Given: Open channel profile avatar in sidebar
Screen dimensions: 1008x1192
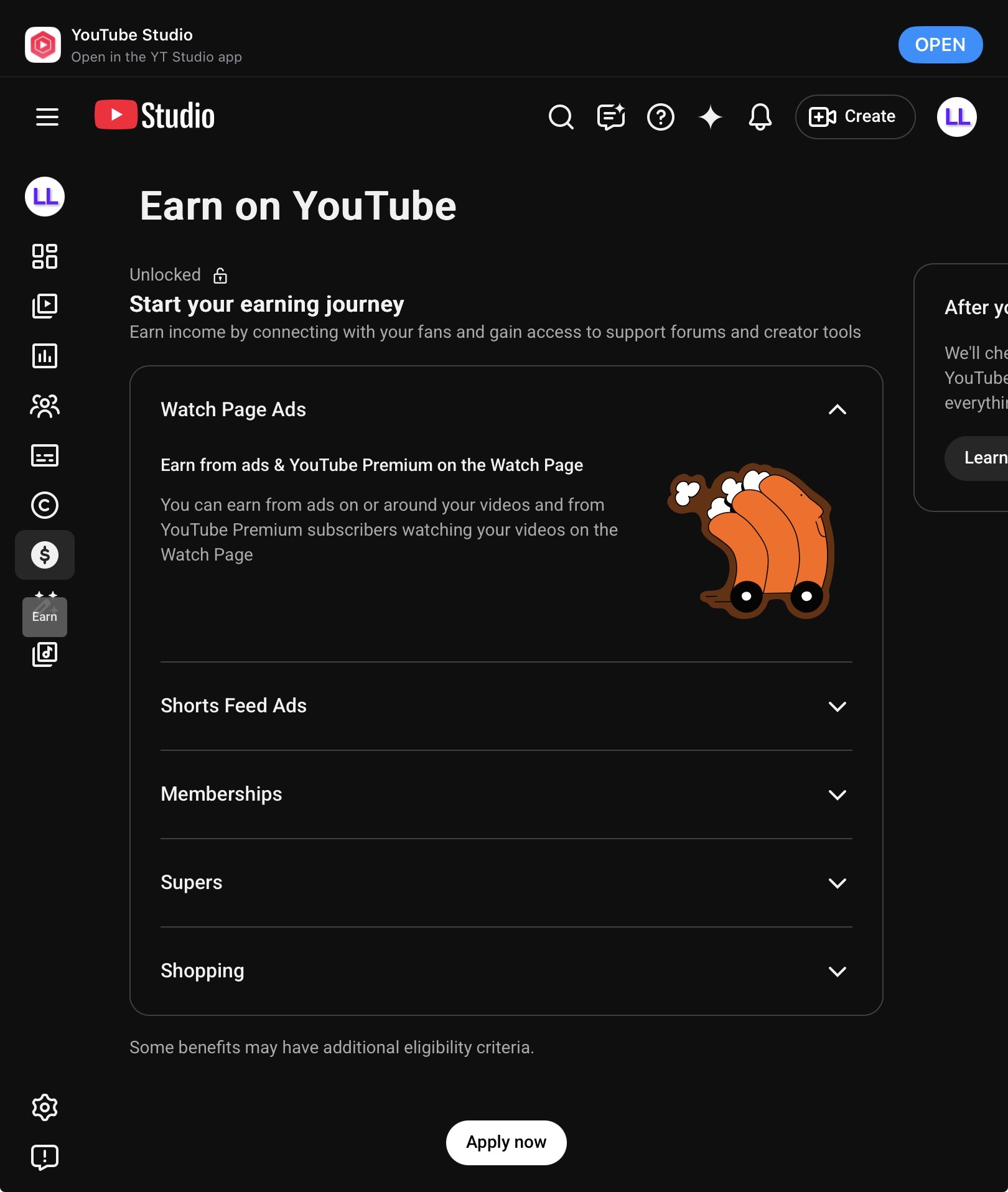Looking at the screenshot, I should pyautogui.click(x=45, y=197).
